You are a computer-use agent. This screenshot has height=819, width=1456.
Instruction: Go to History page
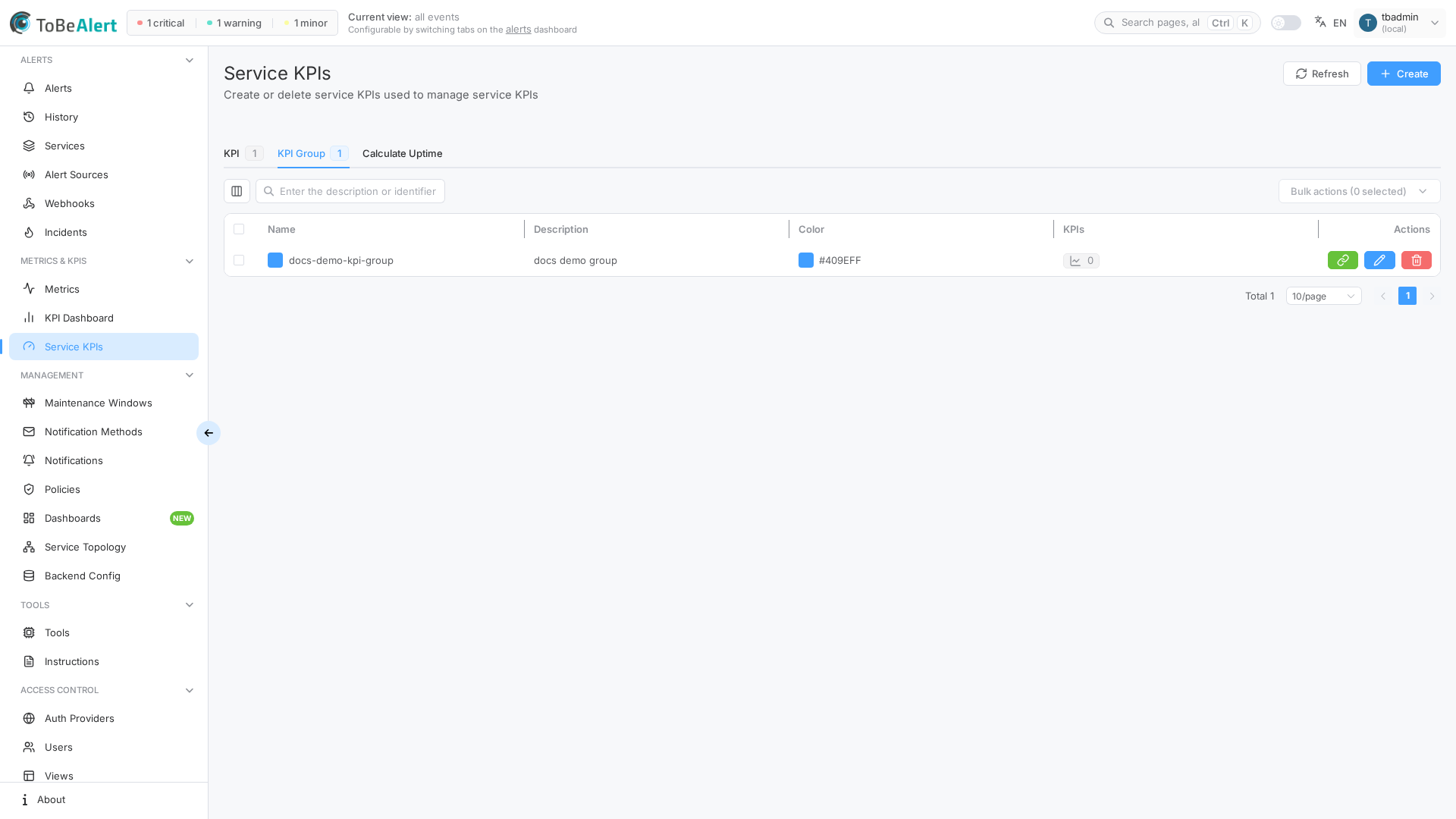point(104,117)
